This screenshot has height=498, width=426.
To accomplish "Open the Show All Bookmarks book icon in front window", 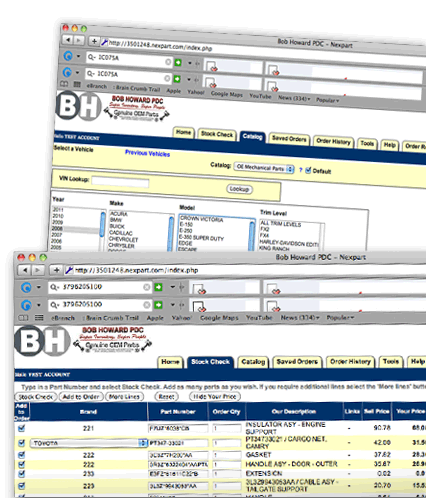I will pos(23,318).
